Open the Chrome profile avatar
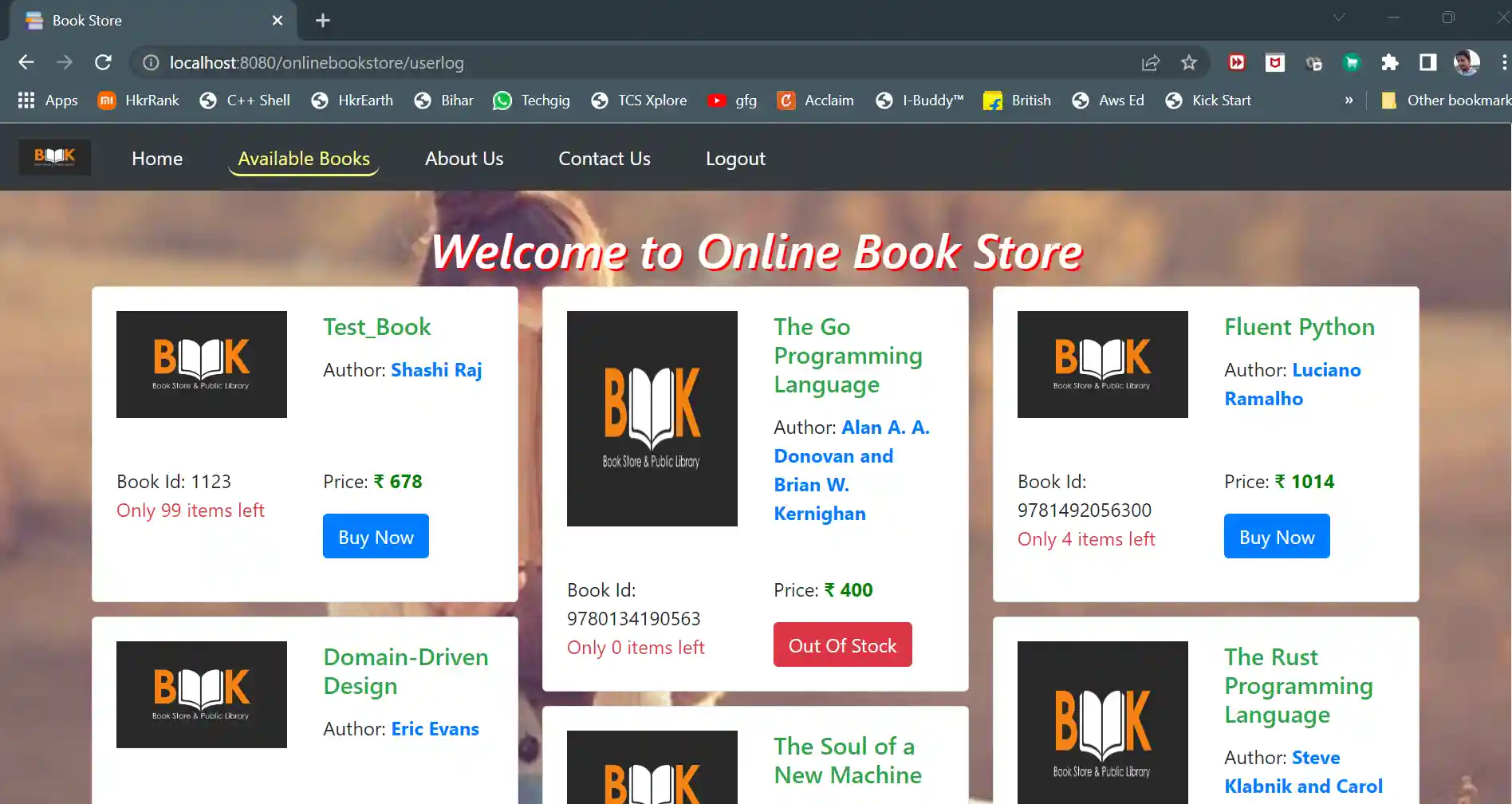The image size is (1512, 804). [x=1467, y=62]
